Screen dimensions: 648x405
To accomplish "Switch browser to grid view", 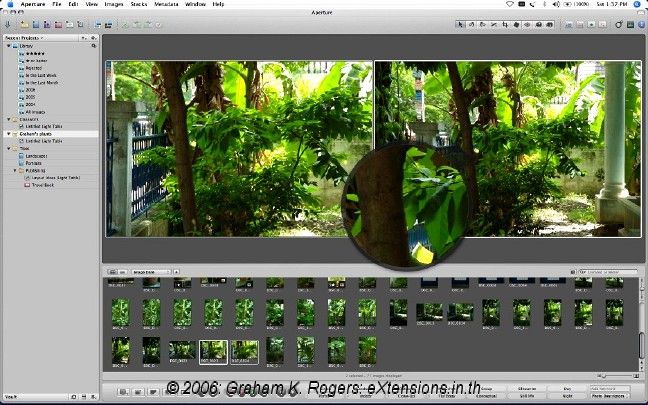I will pos(112,272).
